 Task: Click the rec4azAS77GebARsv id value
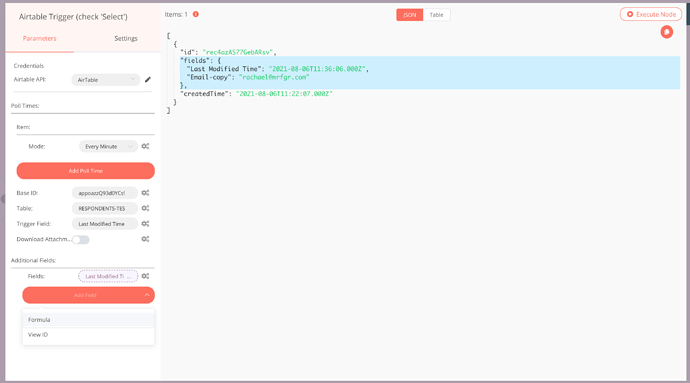click(238, 52)
